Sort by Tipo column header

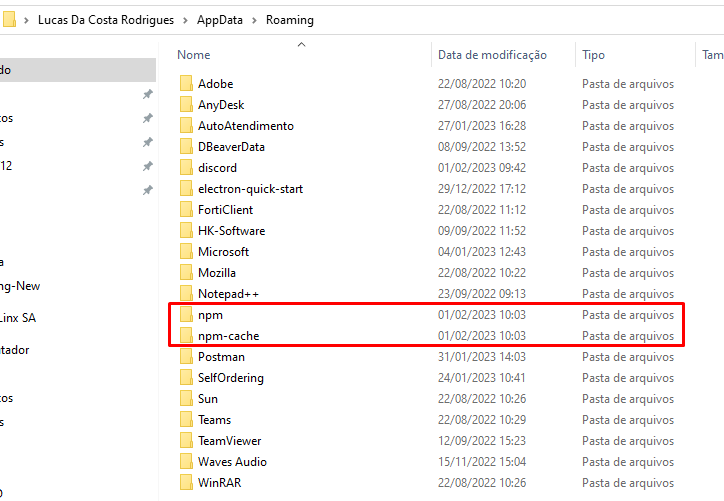(593, 55)
